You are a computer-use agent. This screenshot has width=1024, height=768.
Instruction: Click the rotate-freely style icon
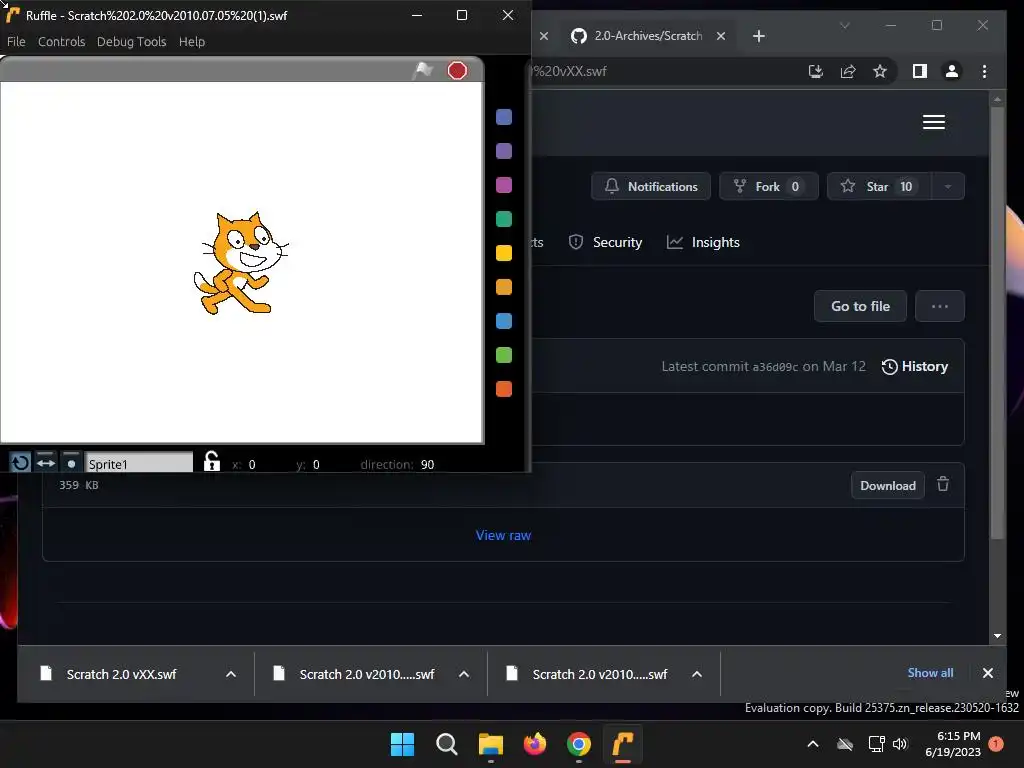[20, 462]
